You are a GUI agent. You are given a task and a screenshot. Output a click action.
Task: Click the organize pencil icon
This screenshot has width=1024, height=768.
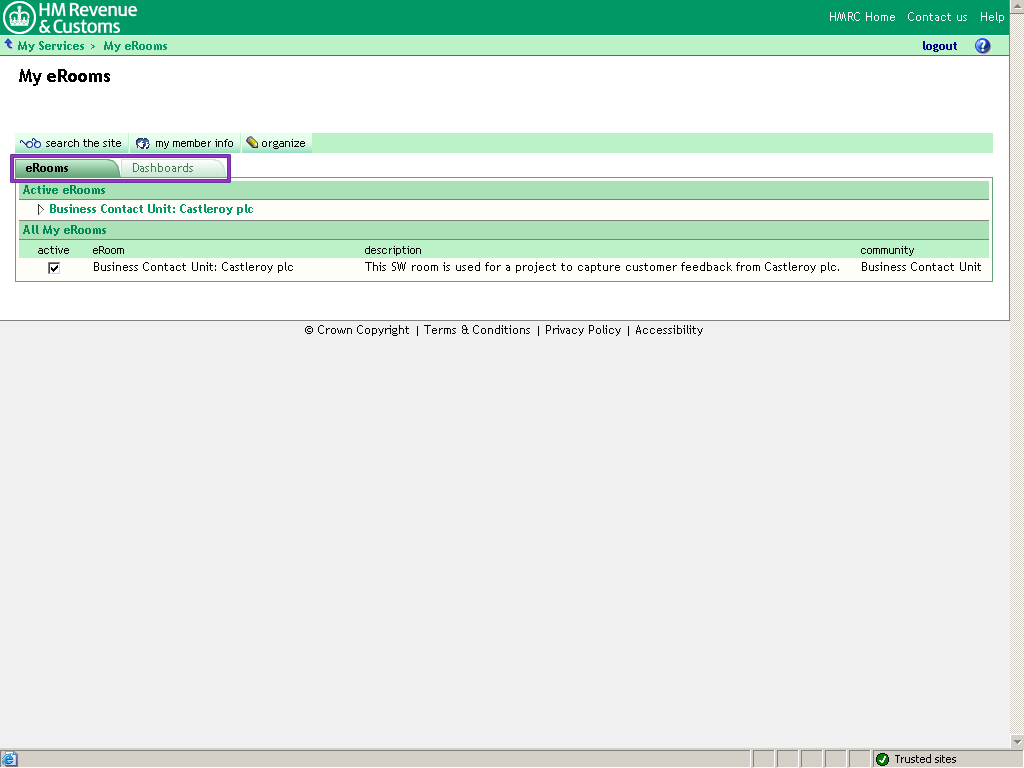tap(252, 143)
